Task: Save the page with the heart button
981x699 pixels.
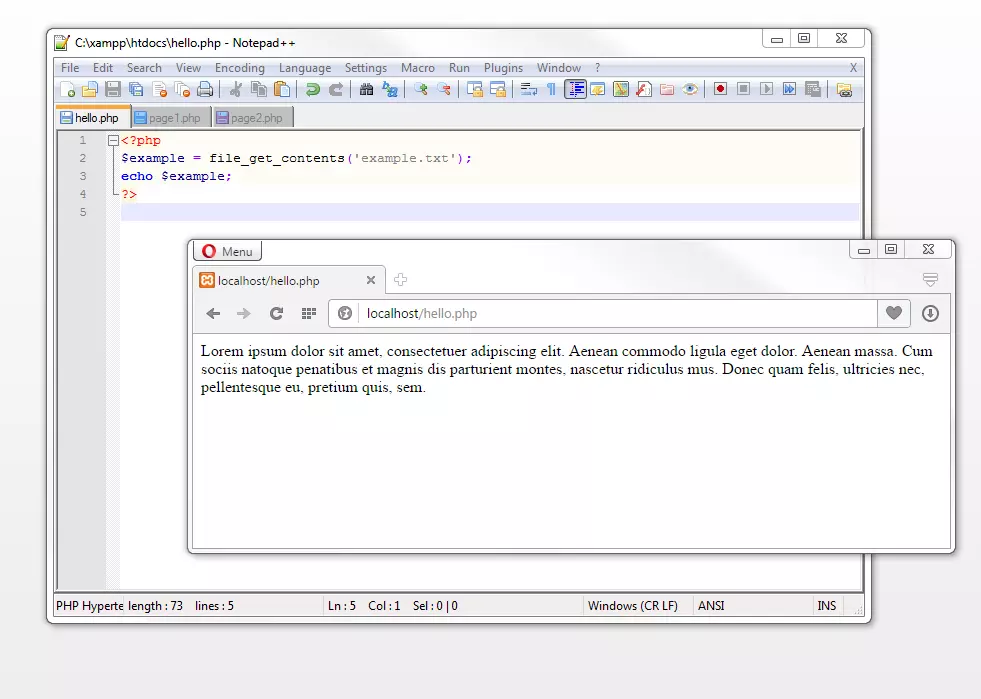Action: tap(893, 313)
